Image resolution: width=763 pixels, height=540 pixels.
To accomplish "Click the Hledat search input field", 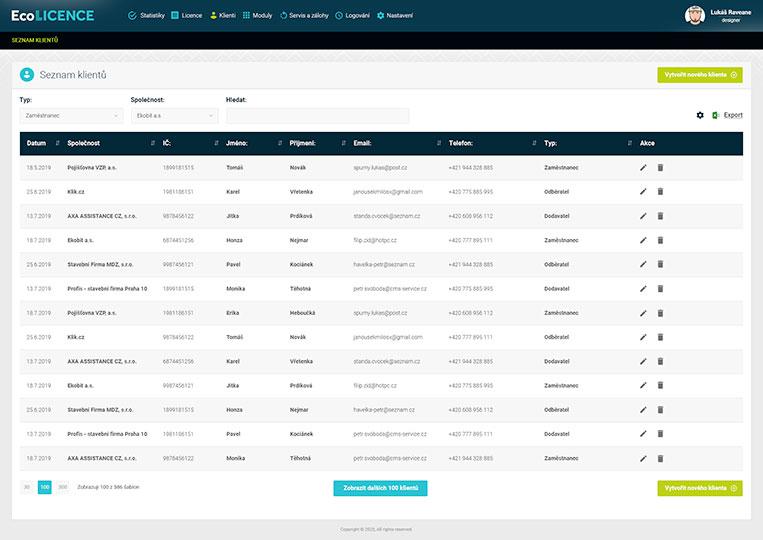I will [317, 116].
